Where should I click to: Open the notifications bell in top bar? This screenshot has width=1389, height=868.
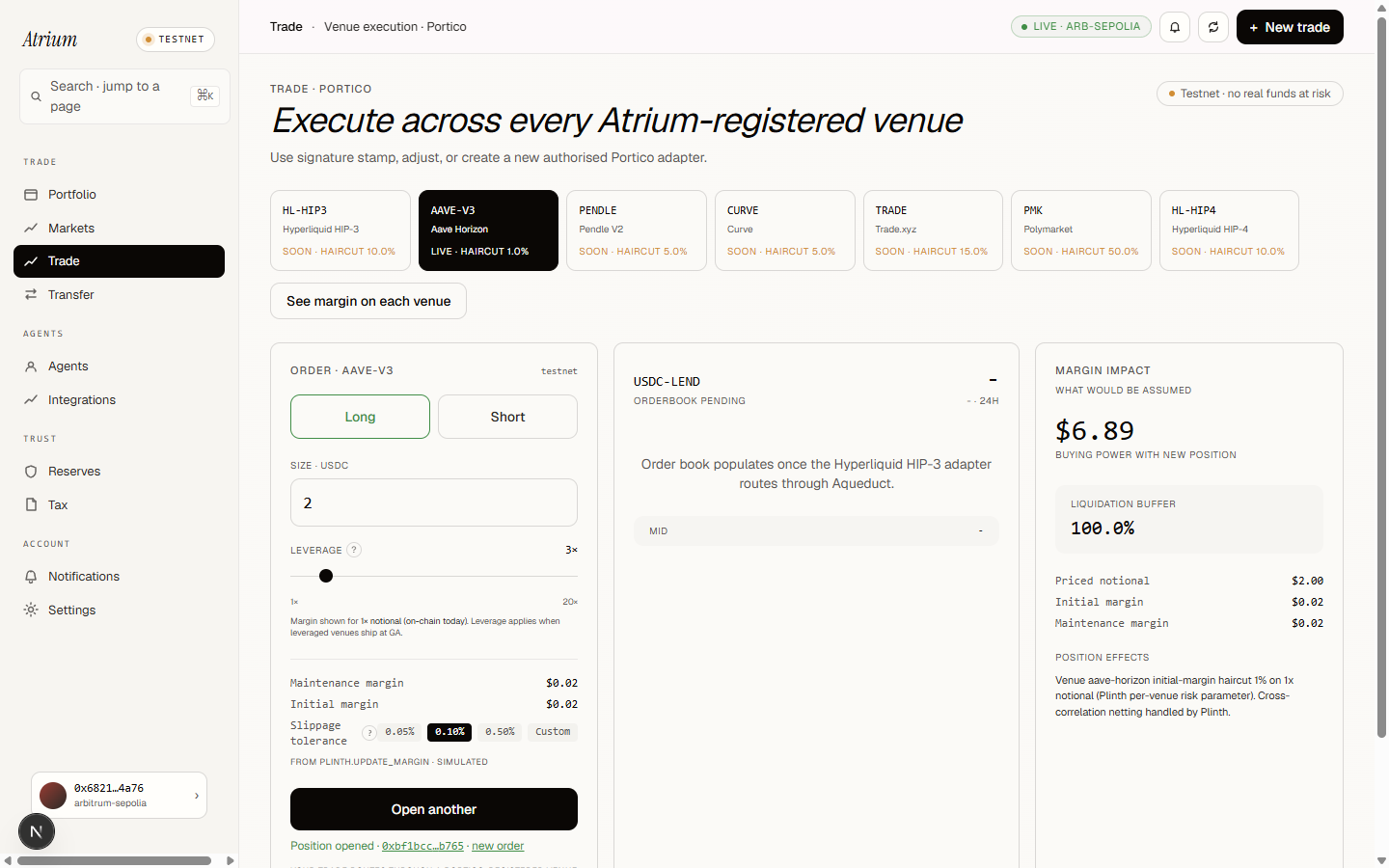point(1175,27)
